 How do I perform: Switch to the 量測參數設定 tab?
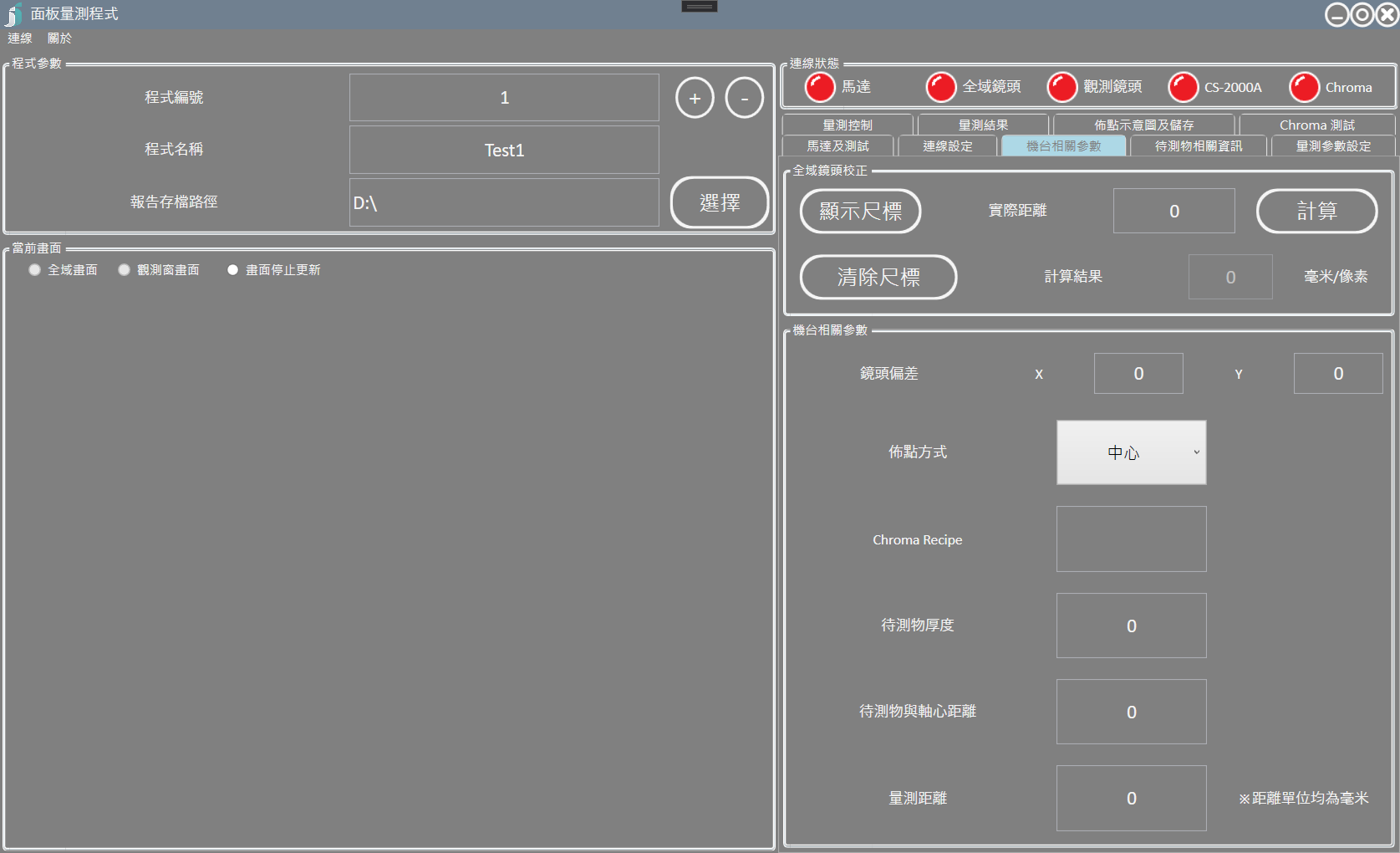[1333, 146]
